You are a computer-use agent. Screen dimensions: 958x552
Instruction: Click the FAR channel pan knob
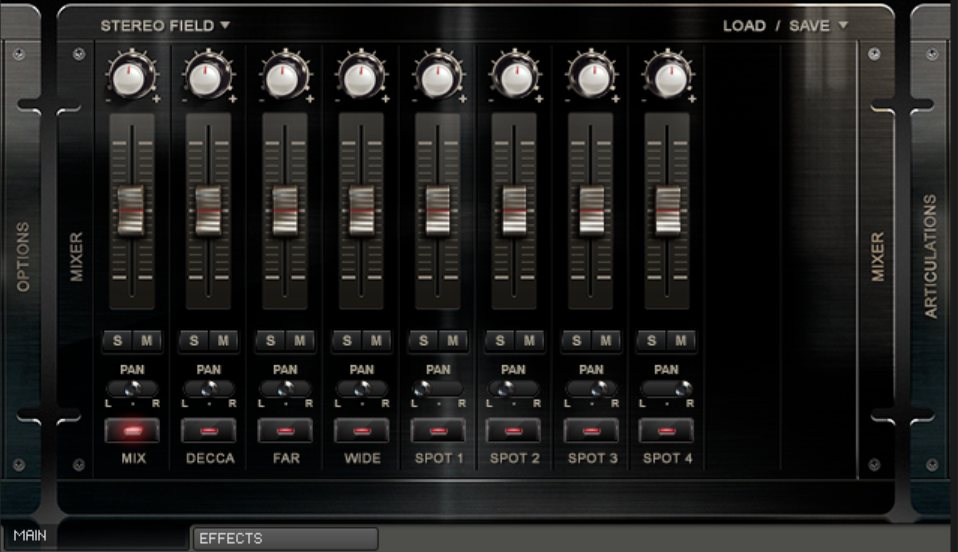(285, 388)
